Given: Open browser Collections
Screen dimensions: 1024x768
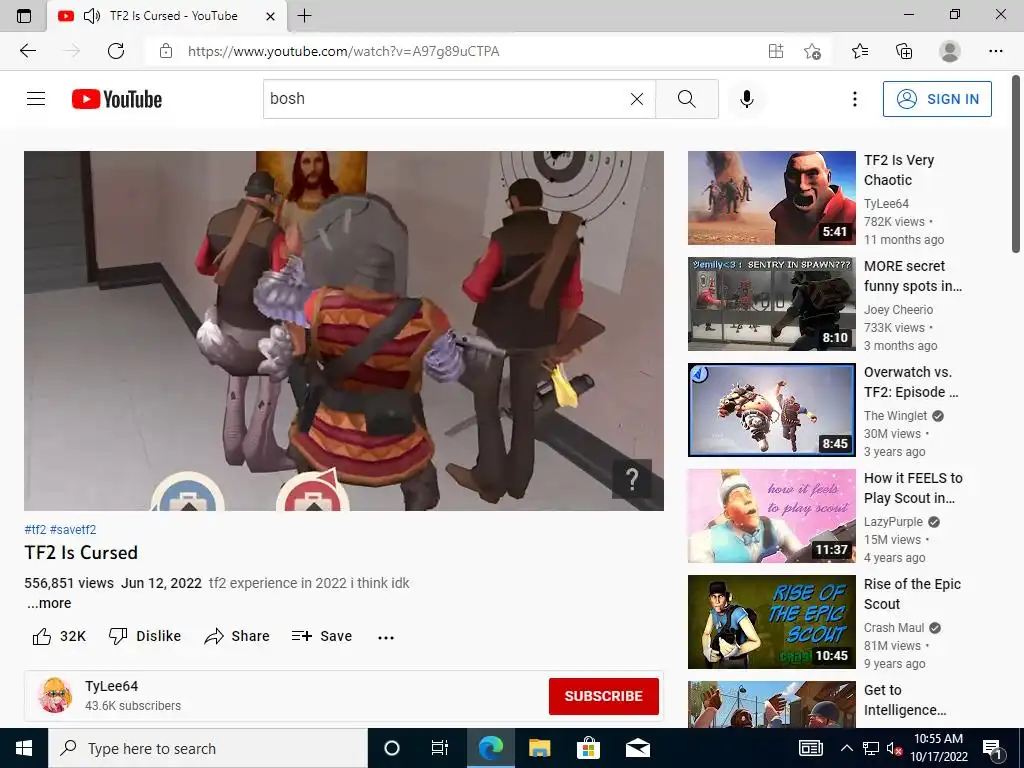Looking at the screenshot, I should point(904,51).
